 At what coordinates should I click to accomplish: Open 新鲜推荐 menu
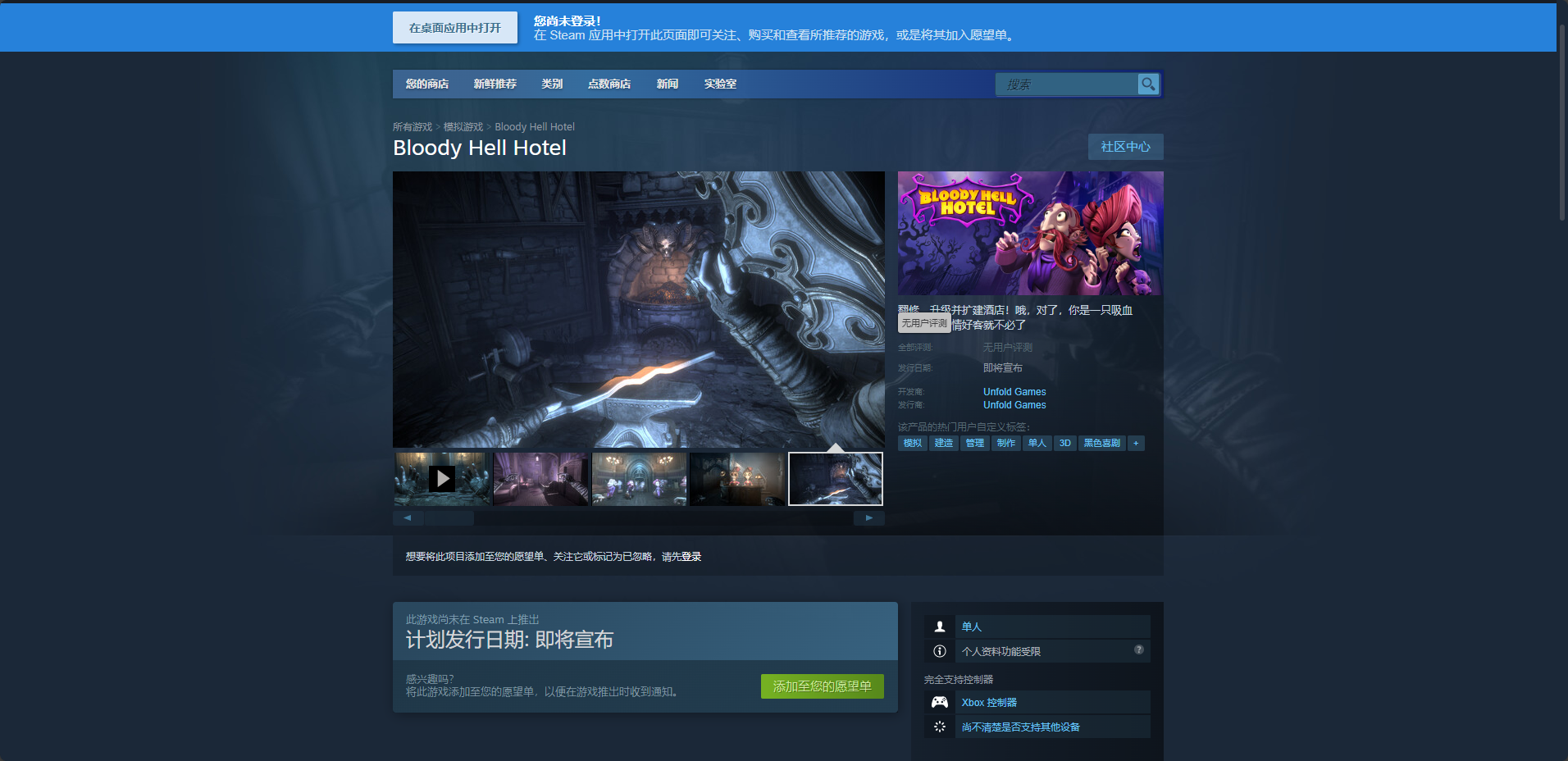coord(495,84)
